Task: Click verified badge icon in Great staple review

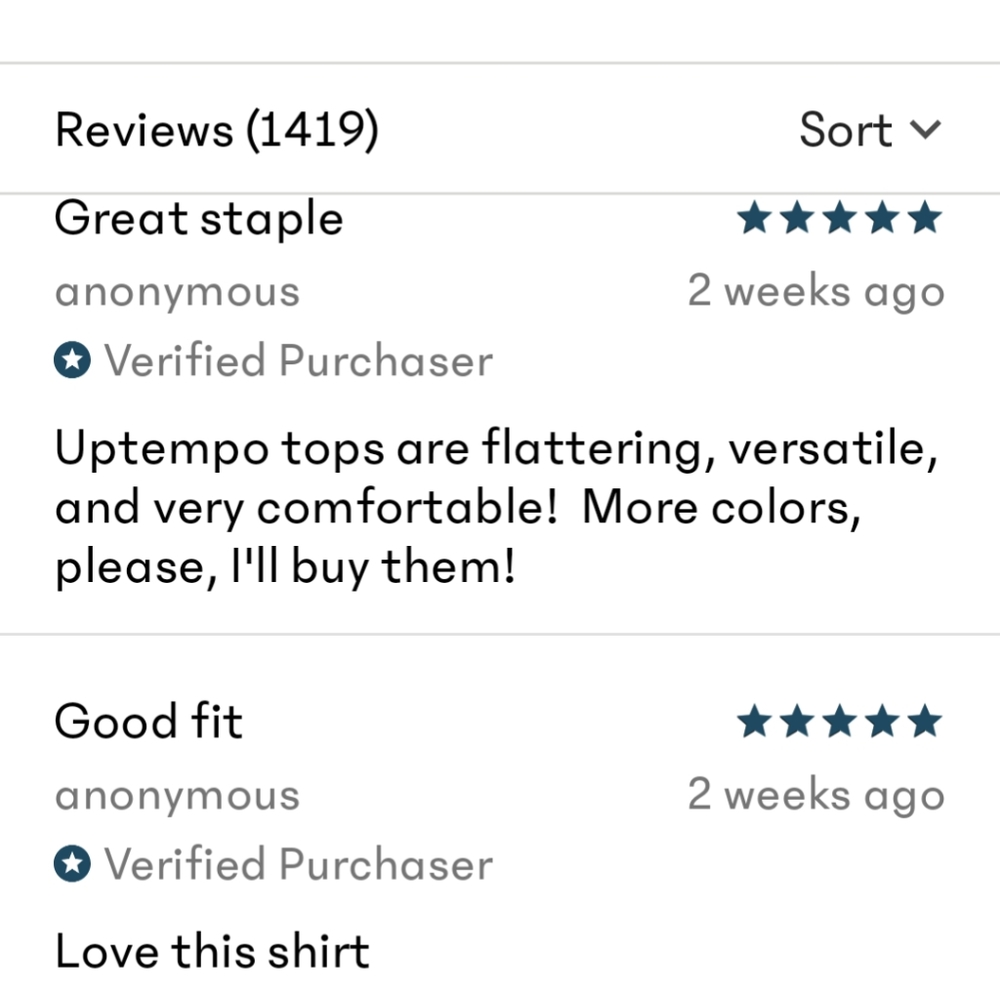Action: pos(72,361)
